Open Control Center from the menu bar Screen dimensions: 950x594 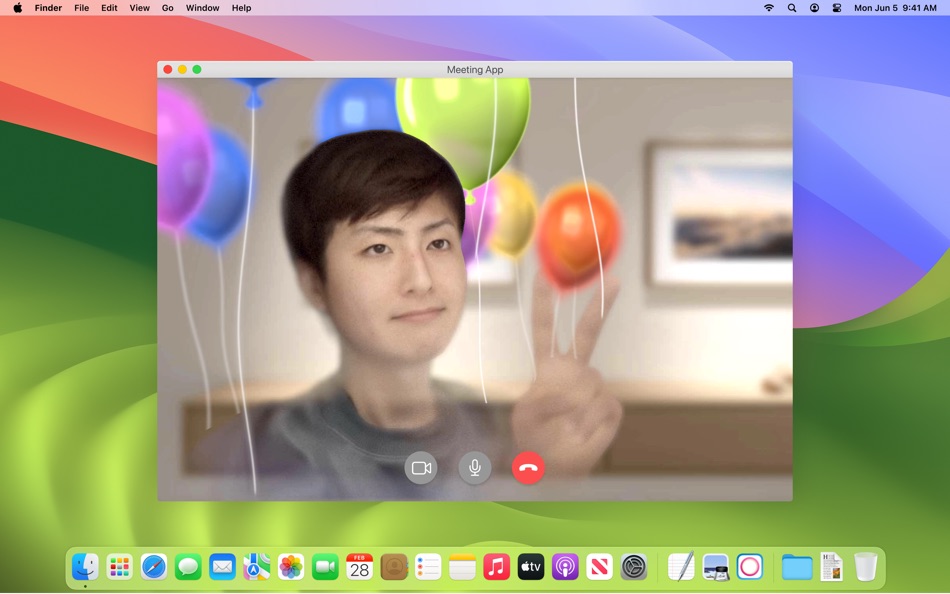tap(836, 8)
